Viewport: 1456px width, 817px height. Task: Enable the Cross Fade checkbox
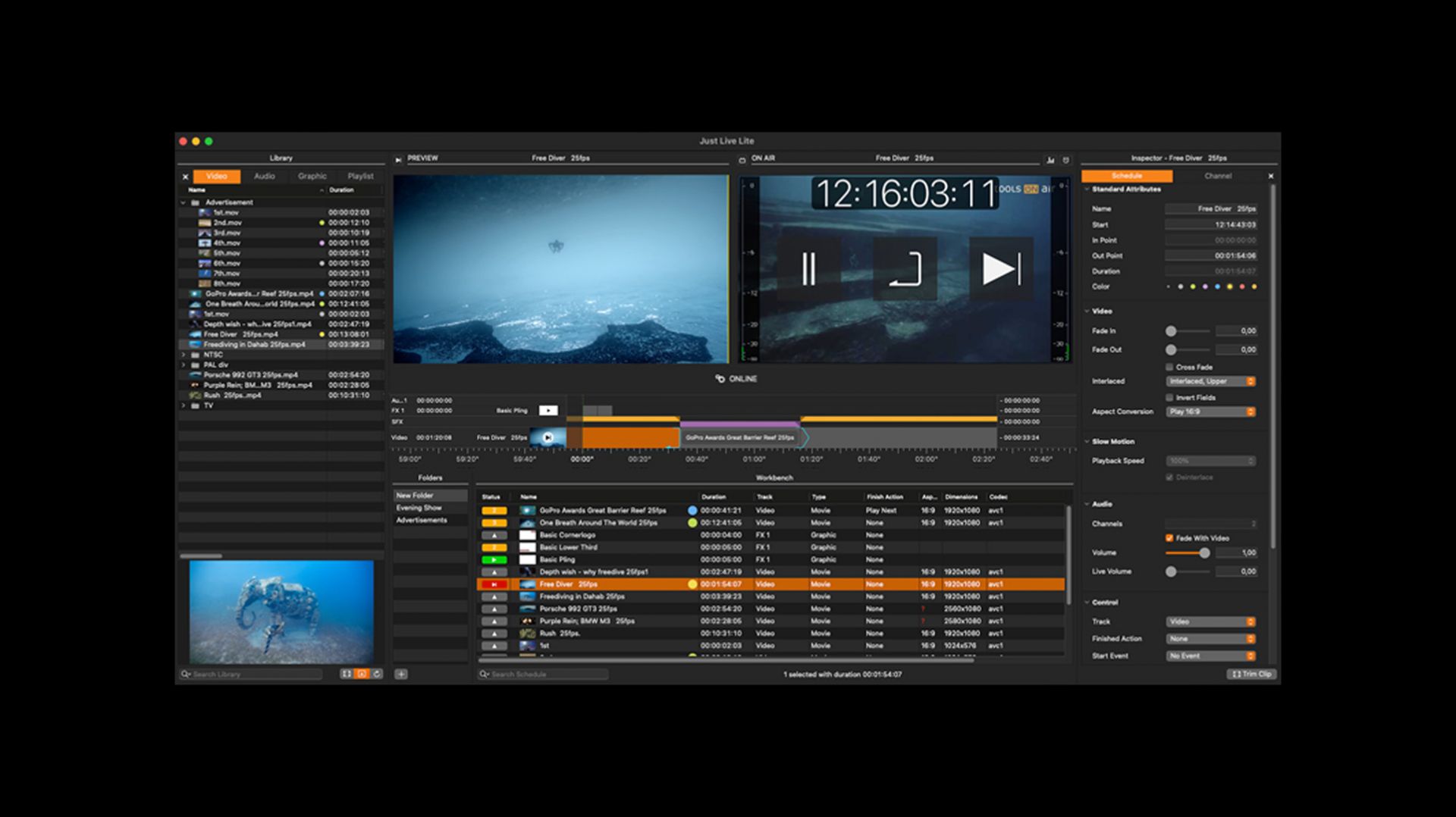click(x=1169, y=367)
